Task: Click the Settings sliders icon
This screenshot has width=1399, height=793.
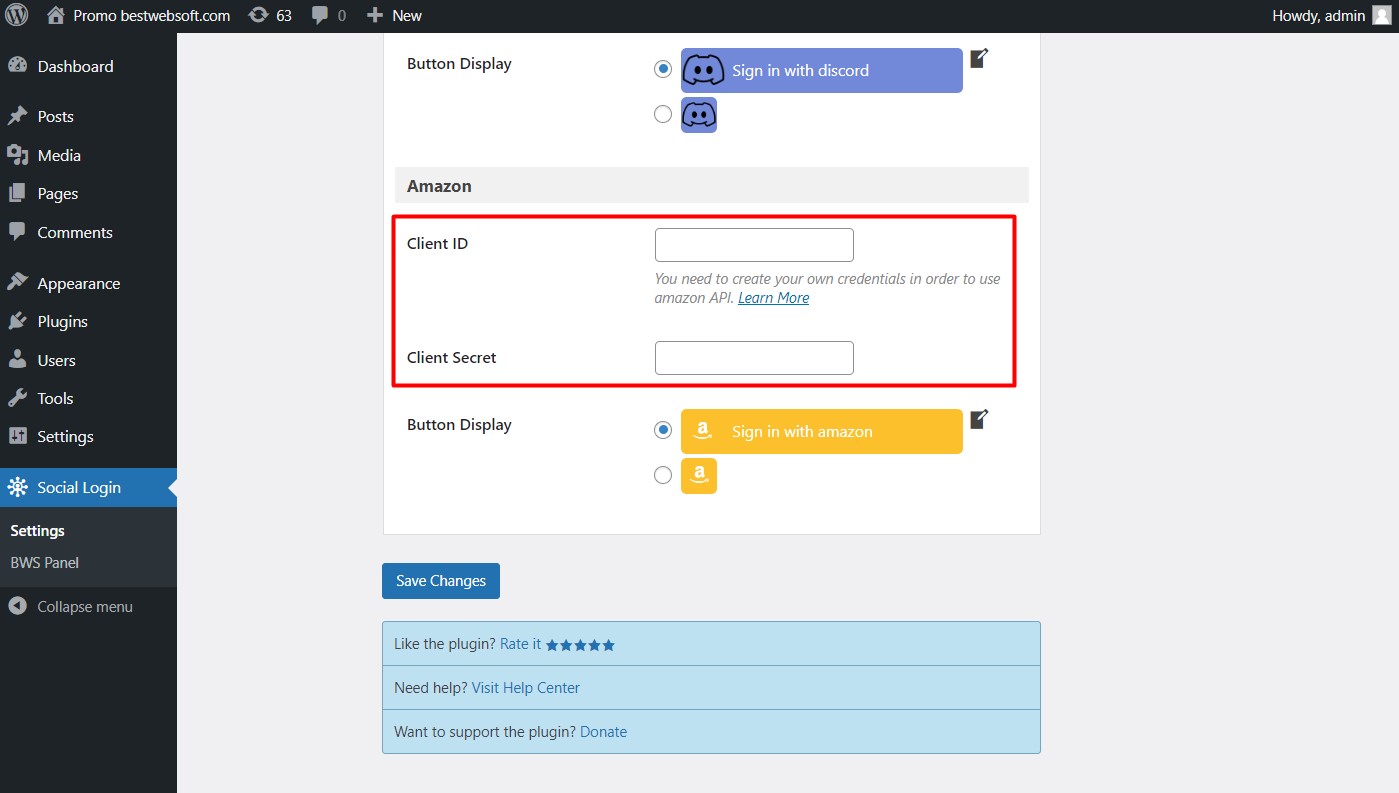Action: [x=17, y=436]
